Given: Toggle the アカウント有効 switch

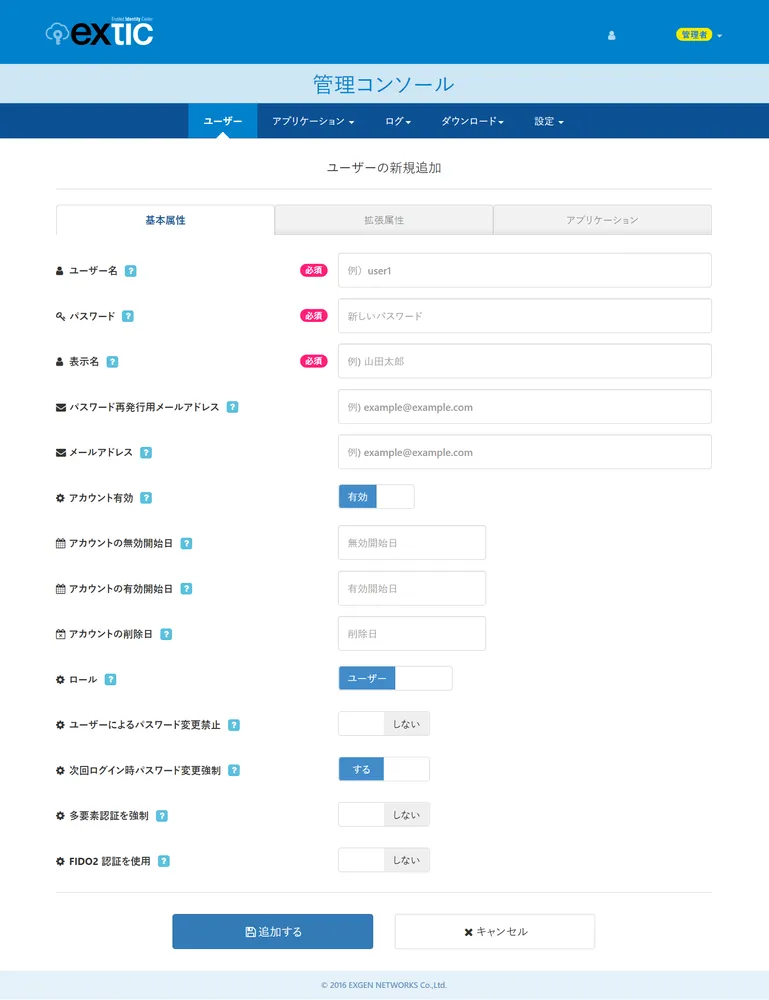Looking at the screenshot, I should point(376,497).
